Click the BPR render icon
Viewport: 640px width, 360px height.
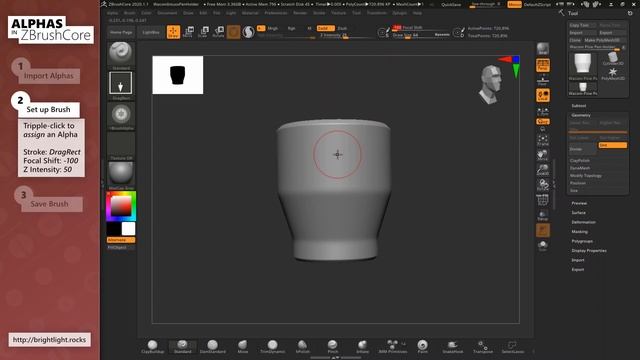(x=542, y=49)
